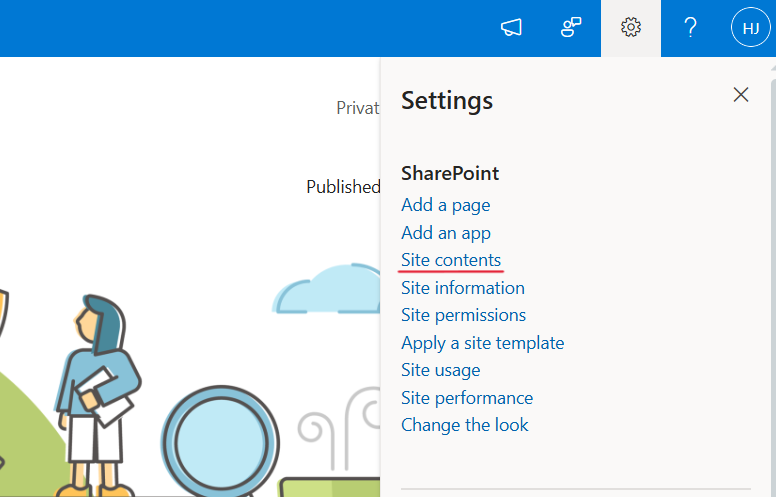Open the chat feedback icon in header
The image size is (776, 497).
tap(571, 27)
